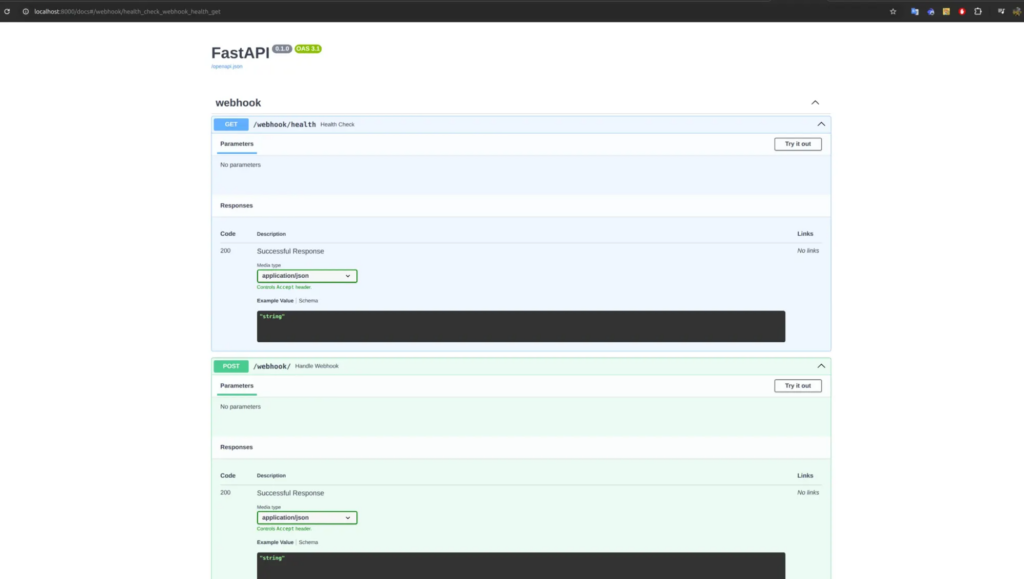The image size is (1024, 579).
Task: Click the browser address bar URL
Action: coord(130,11)
